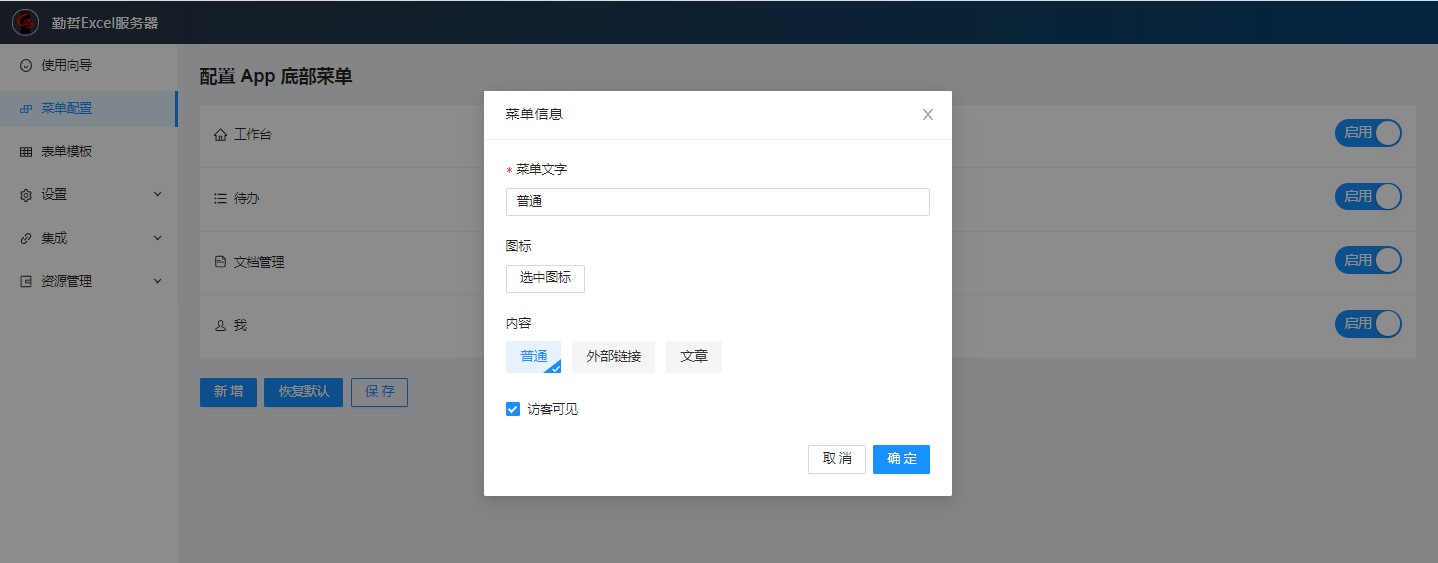Screen dimensions: 1438x563
Task: Select the 外部链接 content option
Action: tap(613, 357)
